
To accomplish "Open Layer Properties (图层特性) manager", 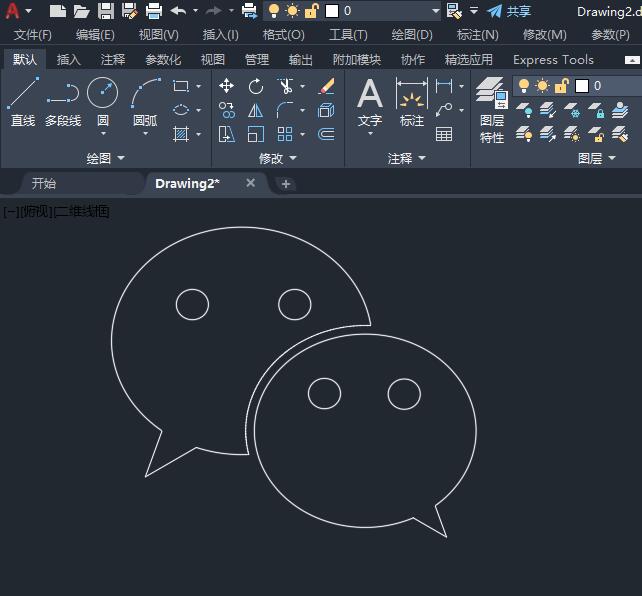I will (x=492, y=110).
